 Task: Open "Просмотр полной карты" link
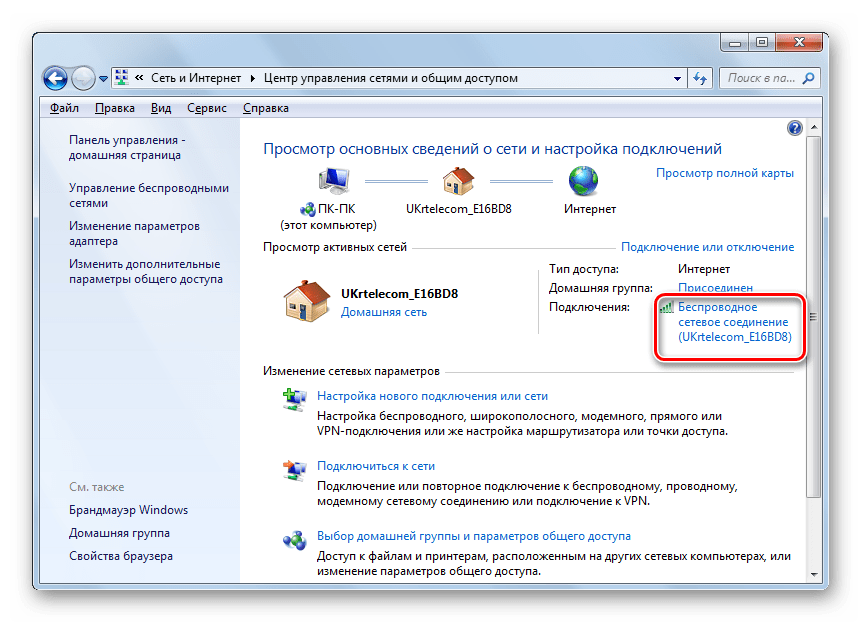(x=725, y=173)
